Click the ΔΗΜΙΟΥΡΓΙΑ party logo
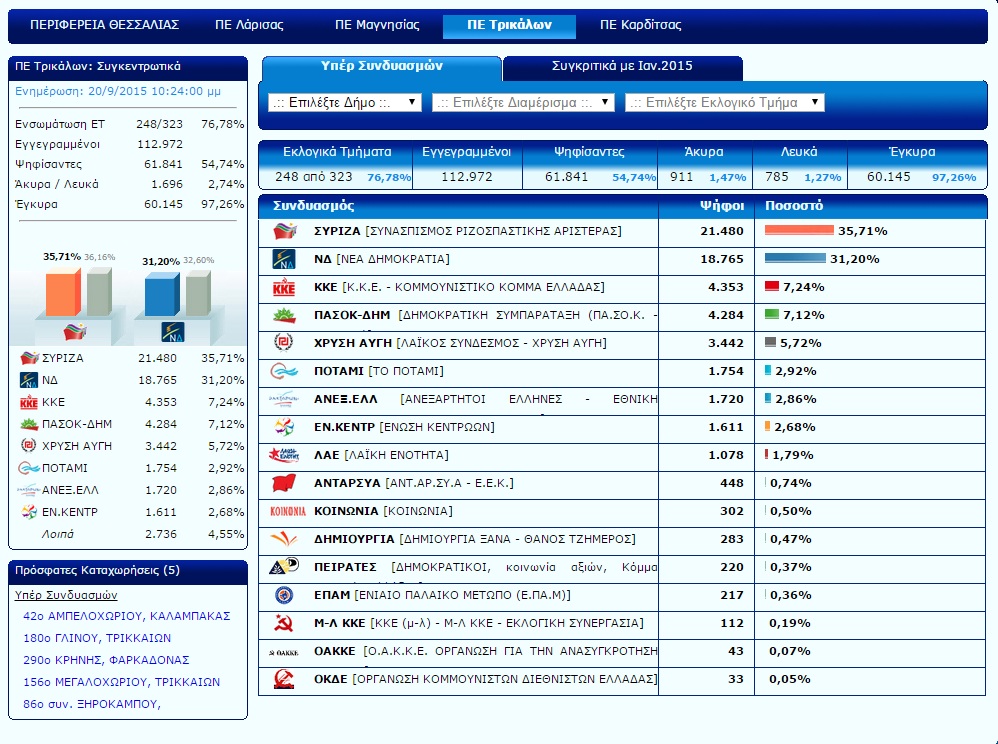 point(284,539)
